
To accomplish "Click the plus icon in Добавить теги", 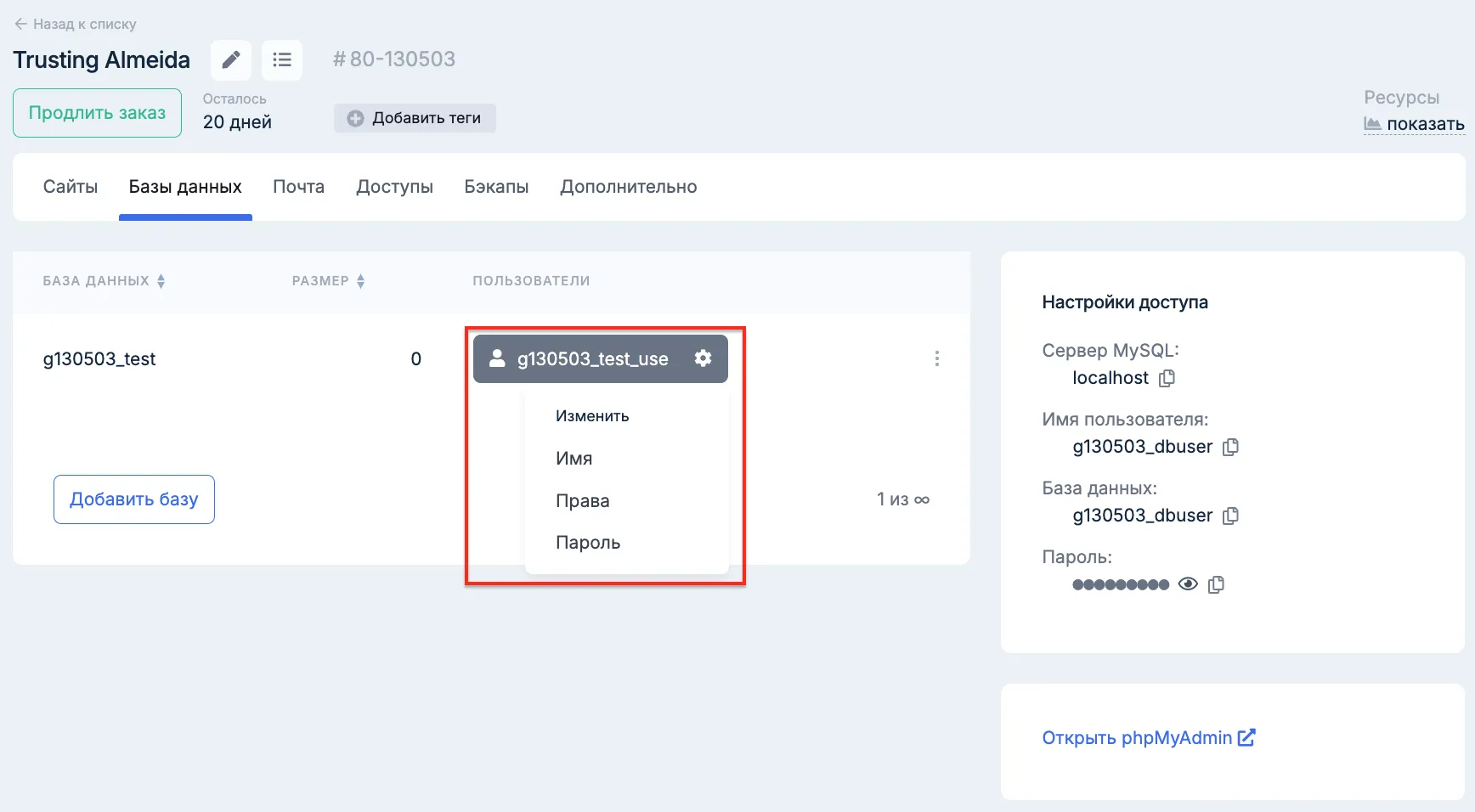I will click(355, 118).
